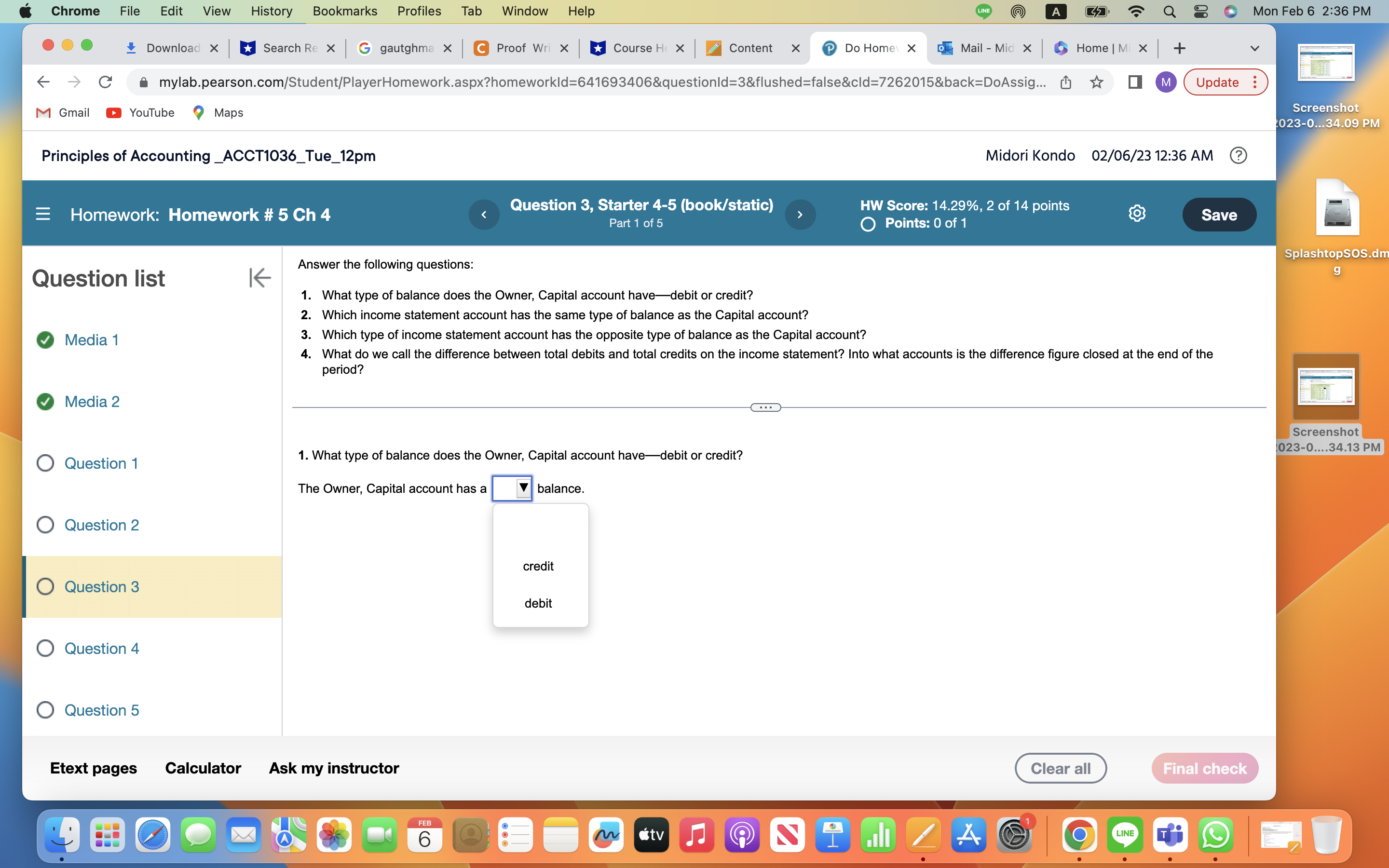The height and width of the screenshot is (868, 1389).
Task: Open the Bookmarks menu in the menu bar
Action: pyautogui.click(x=344, y=11)
